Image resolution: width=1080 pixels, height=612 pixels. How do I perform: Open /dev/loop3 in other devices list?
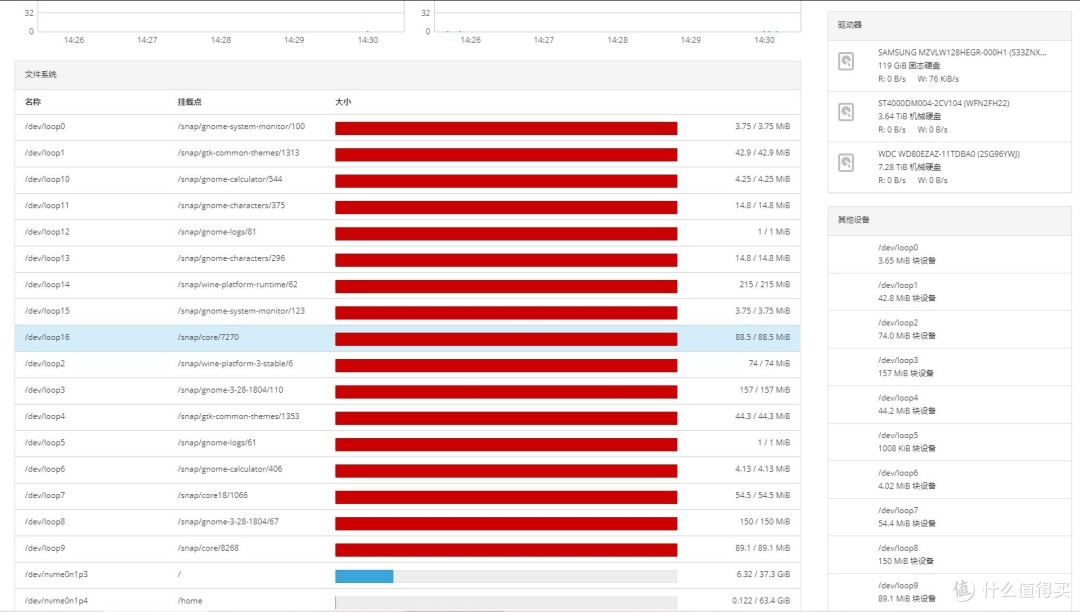click(x=949, y=367)
